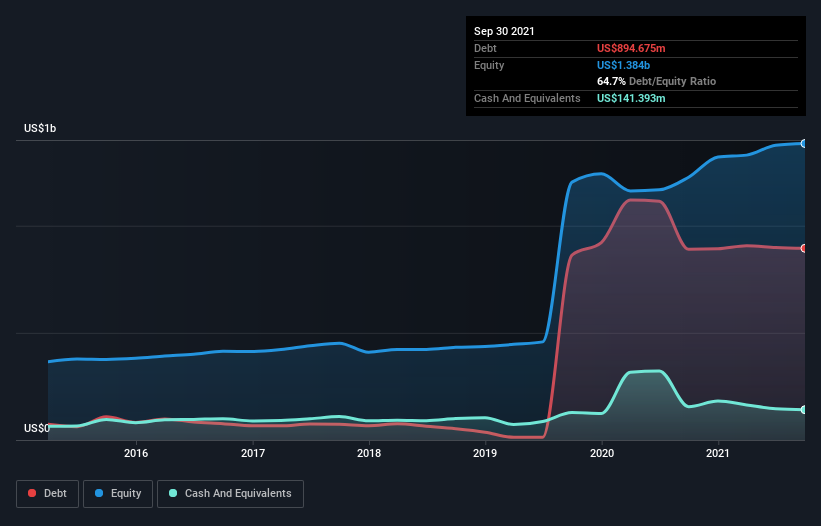The image size is (821, 526).
Task: Click the US$0 y-axis label
Action: pyautogui.click(x=37, y=428)
